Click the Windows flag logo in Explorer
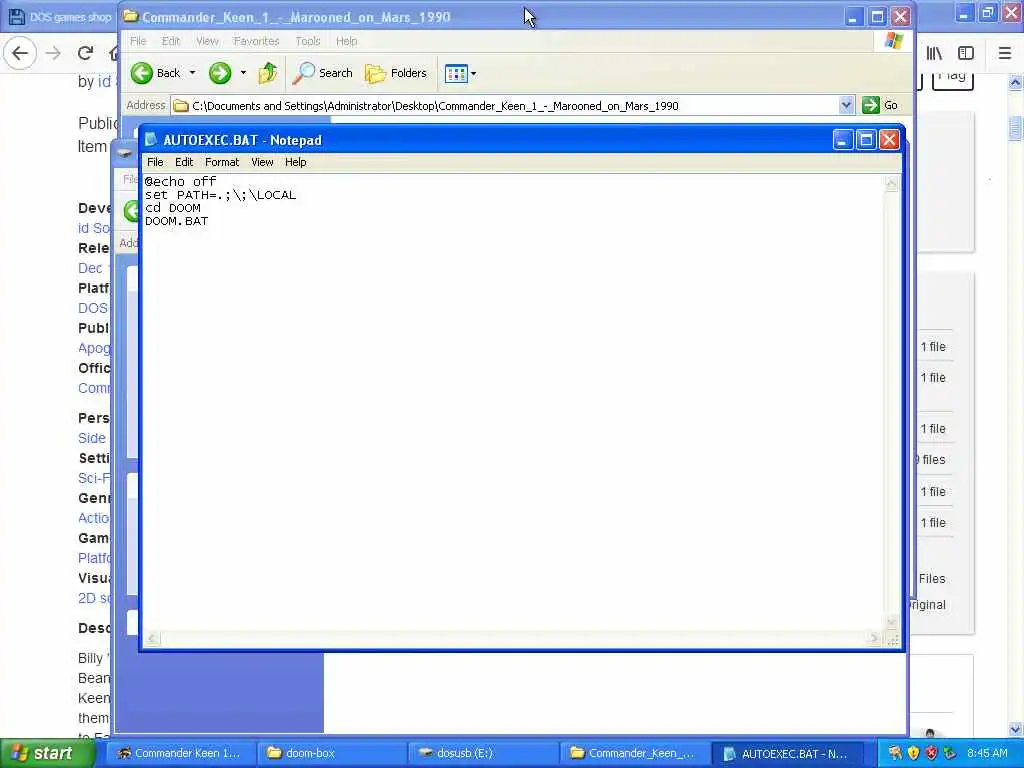Viewport: 1024px width, 768px height. (893, 41)
